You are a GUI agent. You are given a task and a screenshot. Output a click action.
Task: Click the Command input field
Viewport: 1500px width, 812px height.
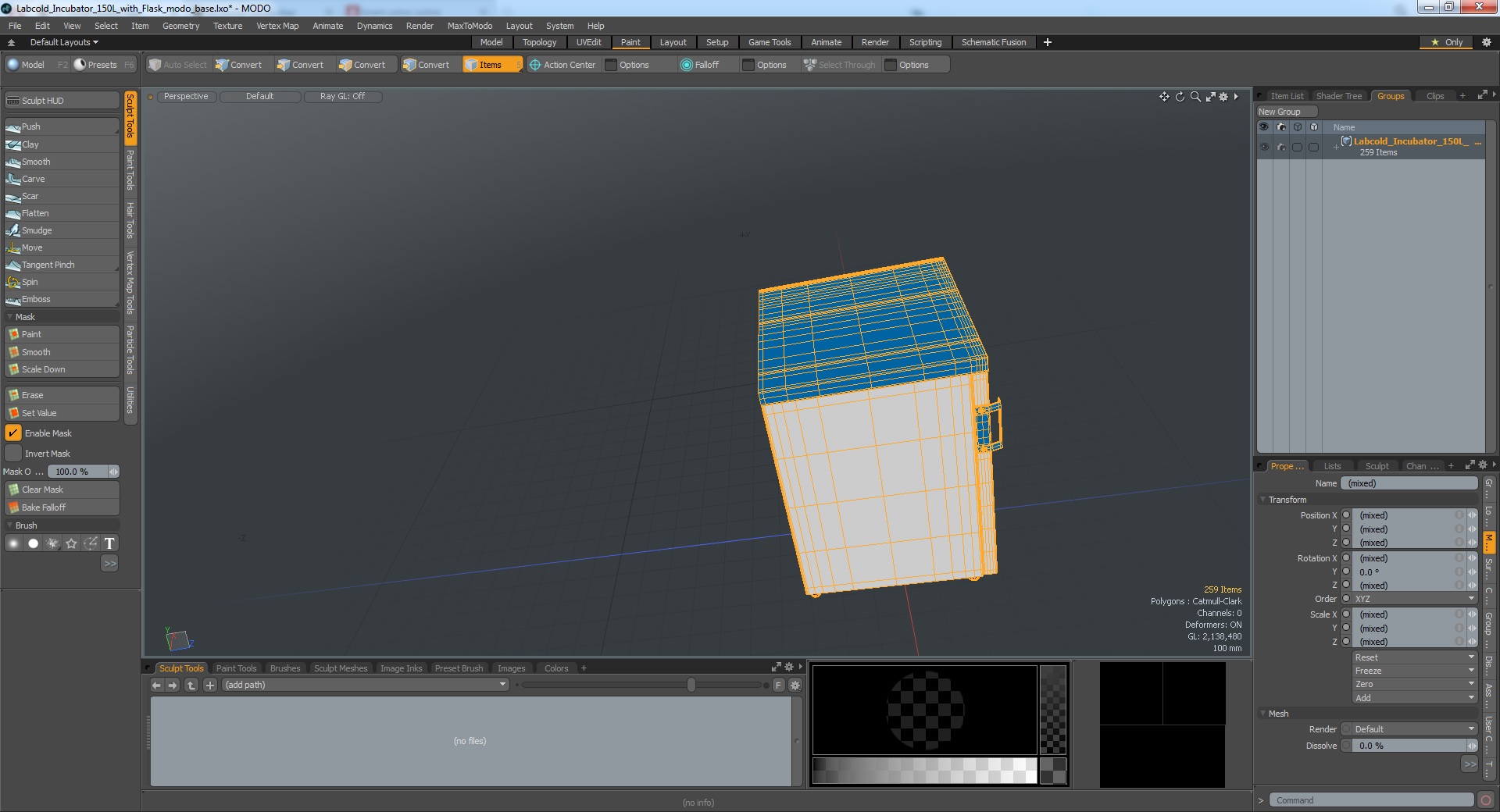pyautogui.click(x=1371, y=800)
